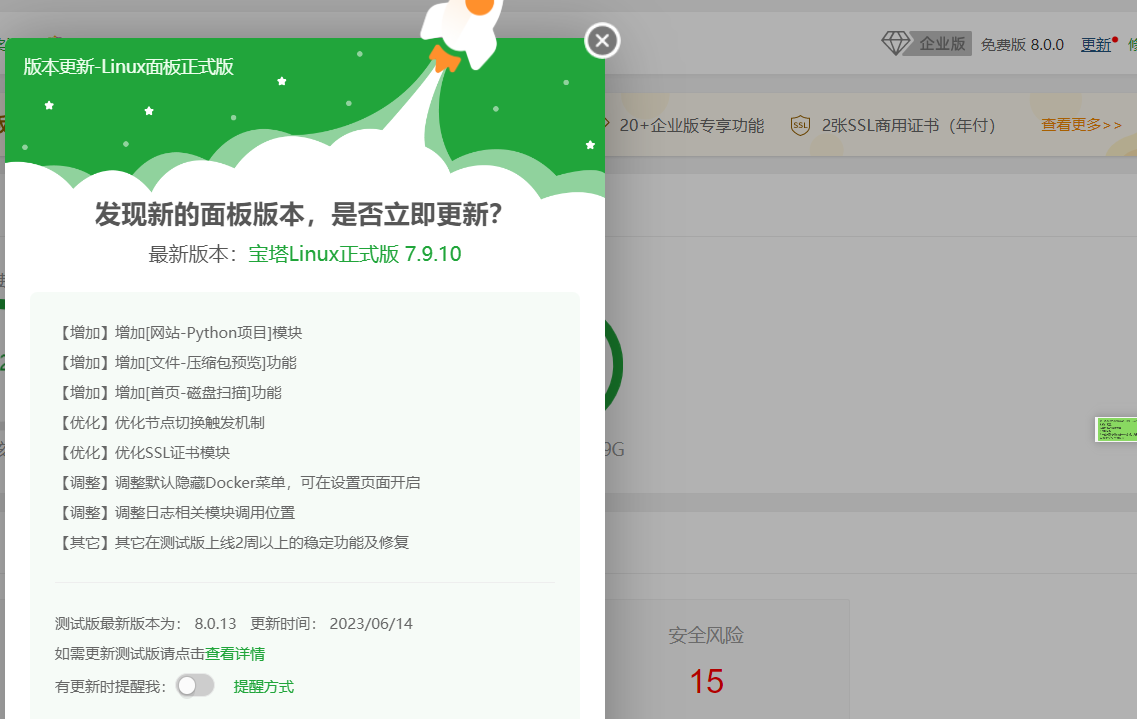Click the update date 2023/06/14
The height and width of the screenshot is (719, 1137).
click(371, 623)
